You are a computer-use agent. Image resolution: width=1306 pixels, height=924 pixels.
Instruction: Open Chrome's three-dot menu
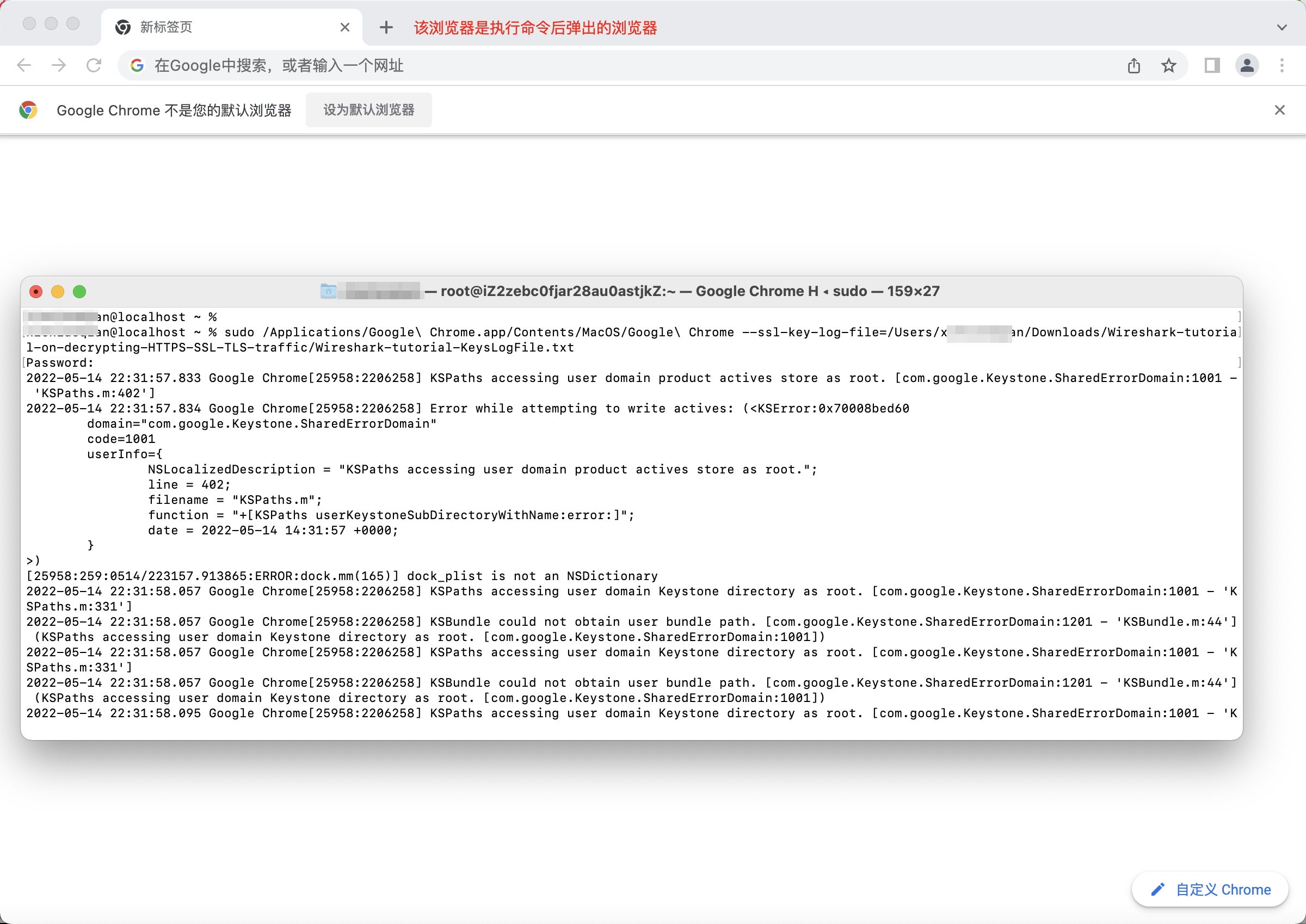pos(1281,65)
